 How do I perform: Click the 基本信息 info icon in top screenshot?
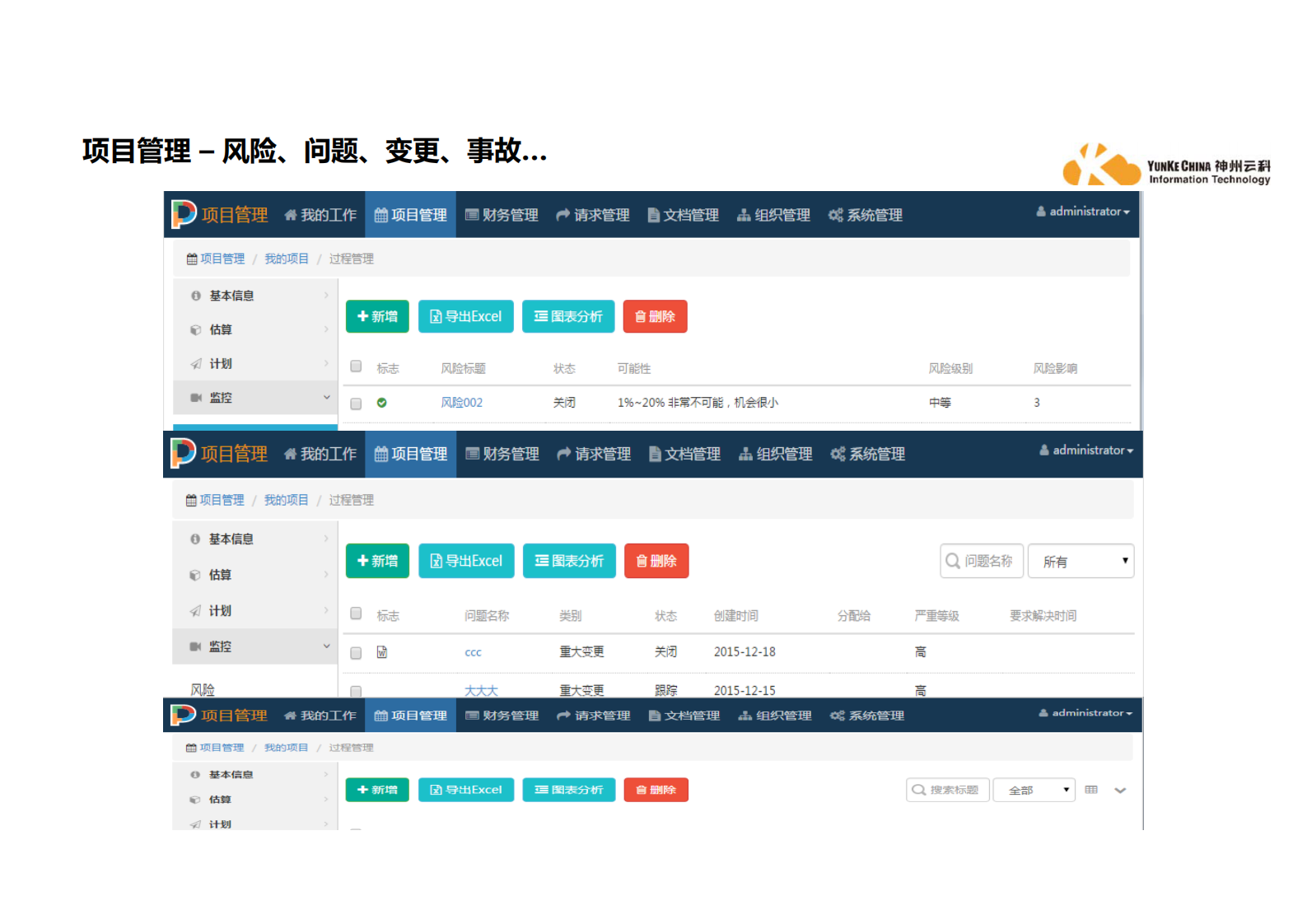(196, 296)
